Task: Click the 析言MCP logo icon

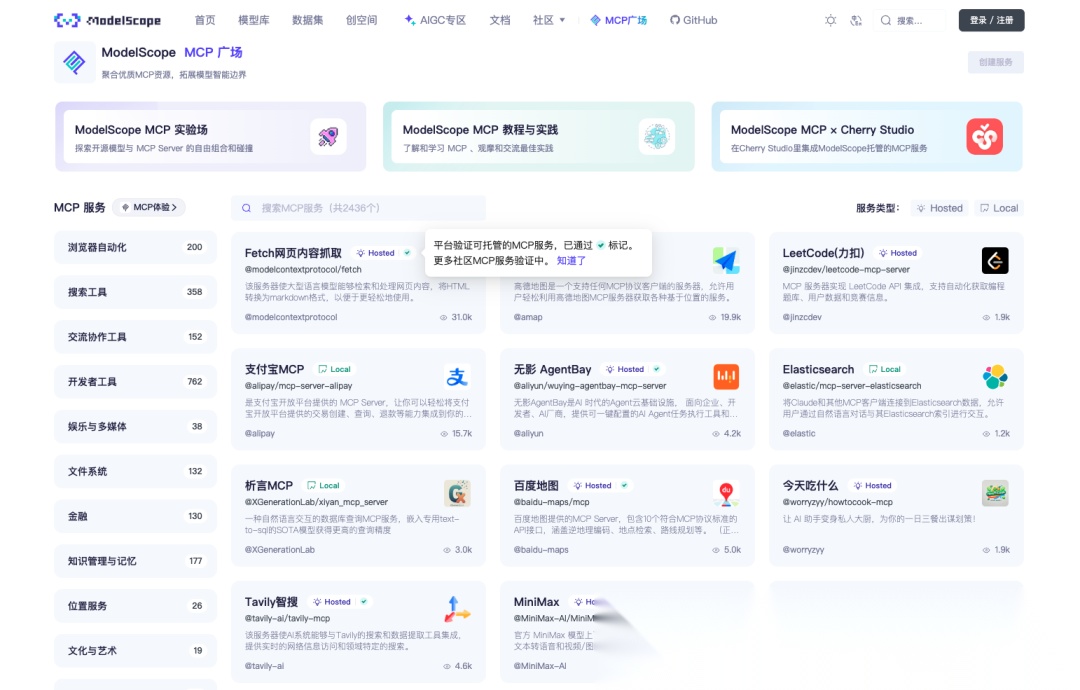Action: 457,493
